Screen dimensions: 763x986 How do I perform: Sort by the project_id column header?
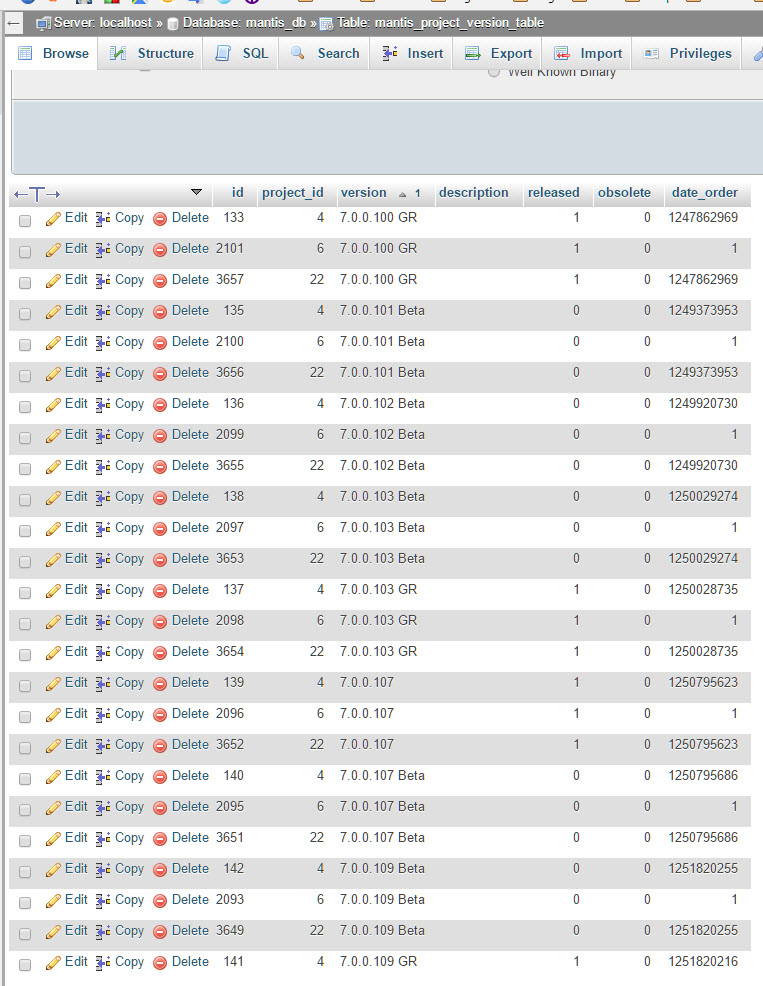[292, 193]
